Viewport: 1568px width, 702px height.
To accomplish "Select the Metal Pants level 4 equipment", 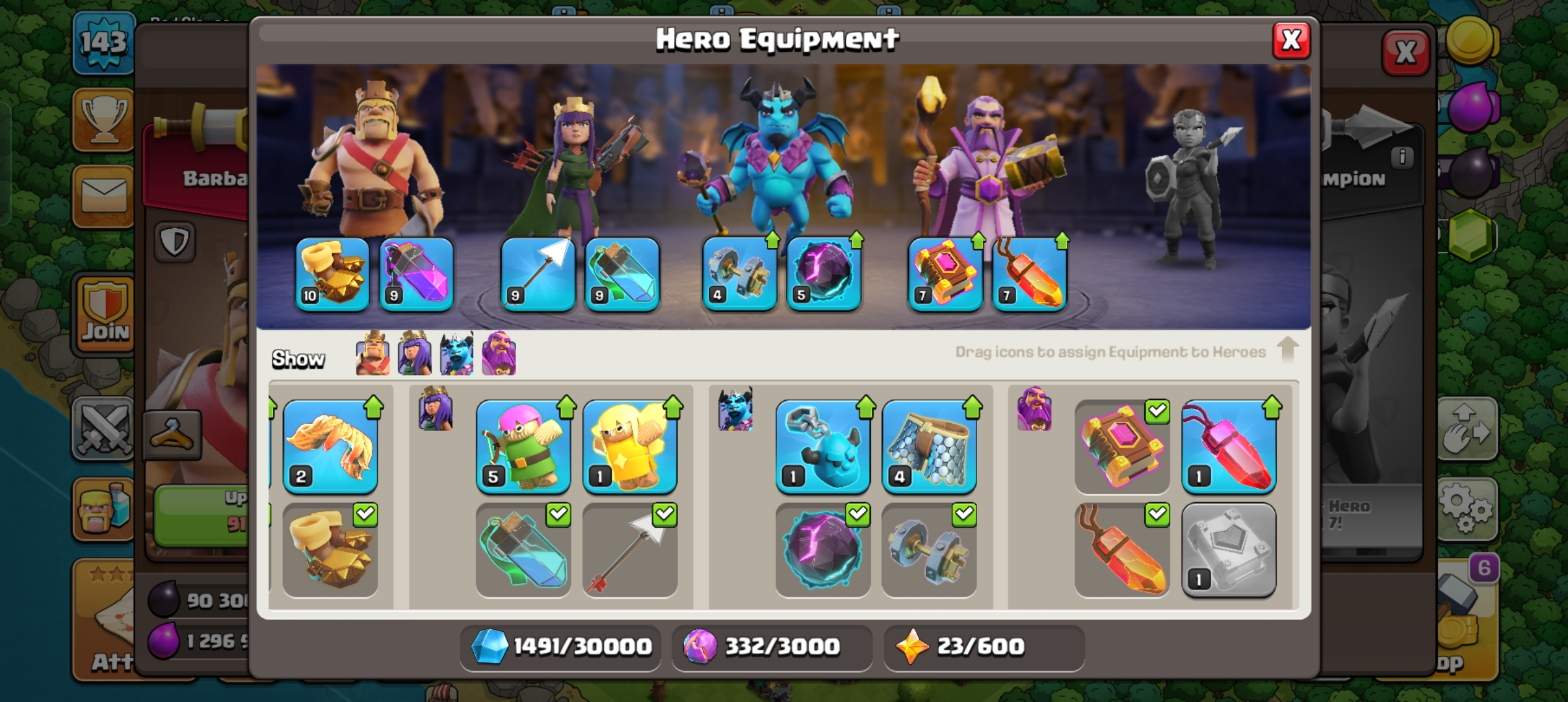I will (x=929, y=447).
